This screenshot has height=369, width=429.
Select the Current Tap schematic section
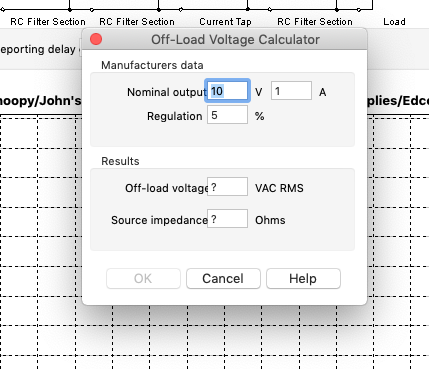(x=225, y=22)
